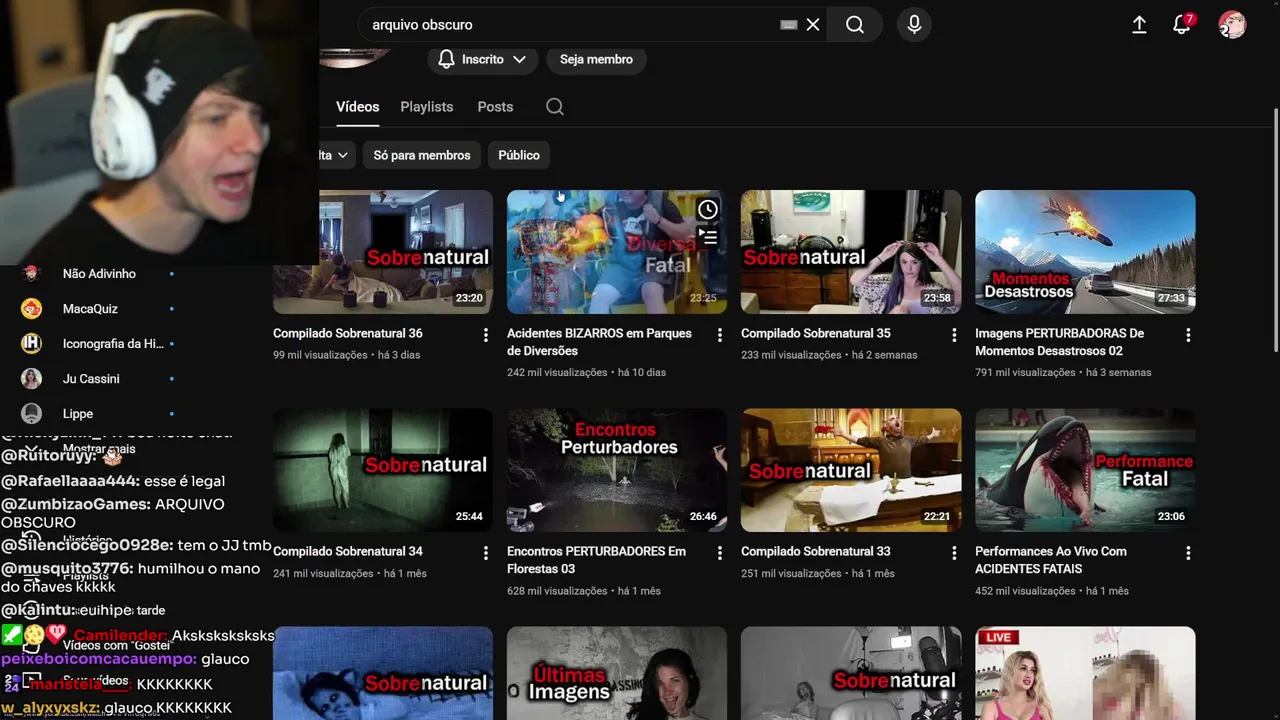This screenshot has width=1280, height=720.
Task: Open Compilado Sobrenatural 36 title link
Action: [x=348, y=333]
